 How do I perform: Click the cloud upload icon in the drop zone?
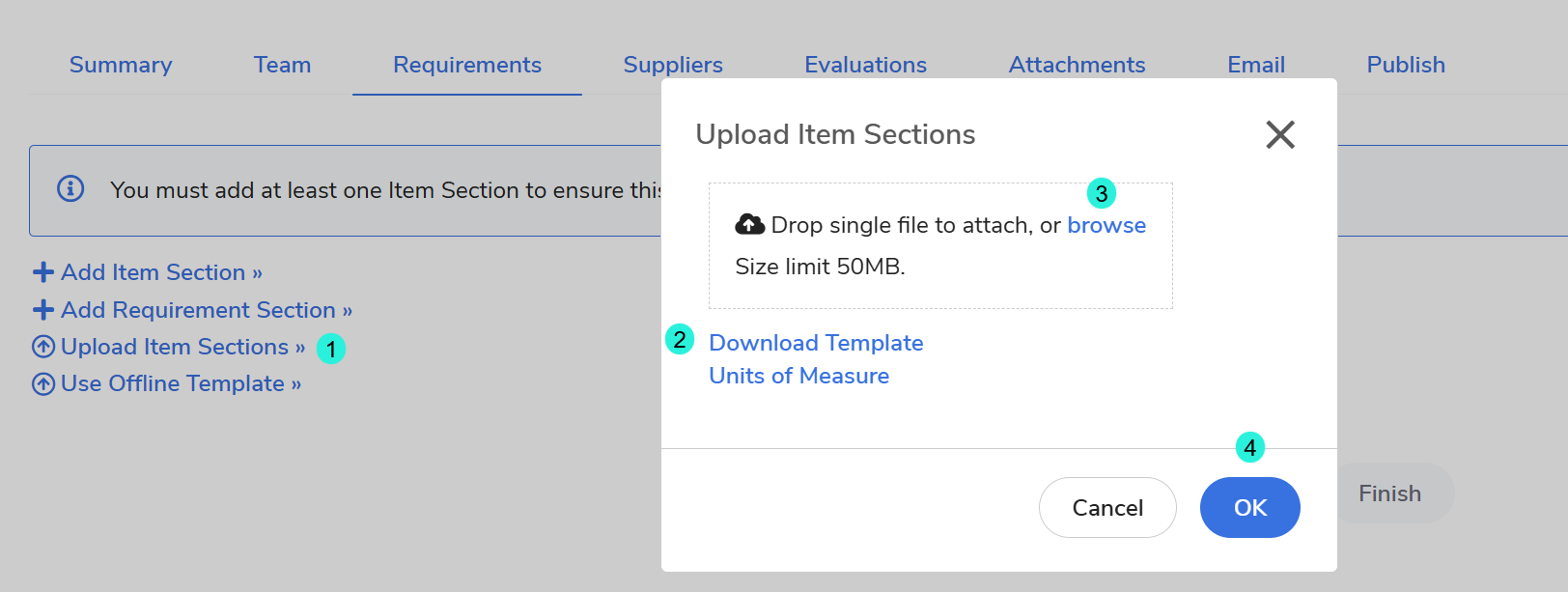click(x=749, y=225)
